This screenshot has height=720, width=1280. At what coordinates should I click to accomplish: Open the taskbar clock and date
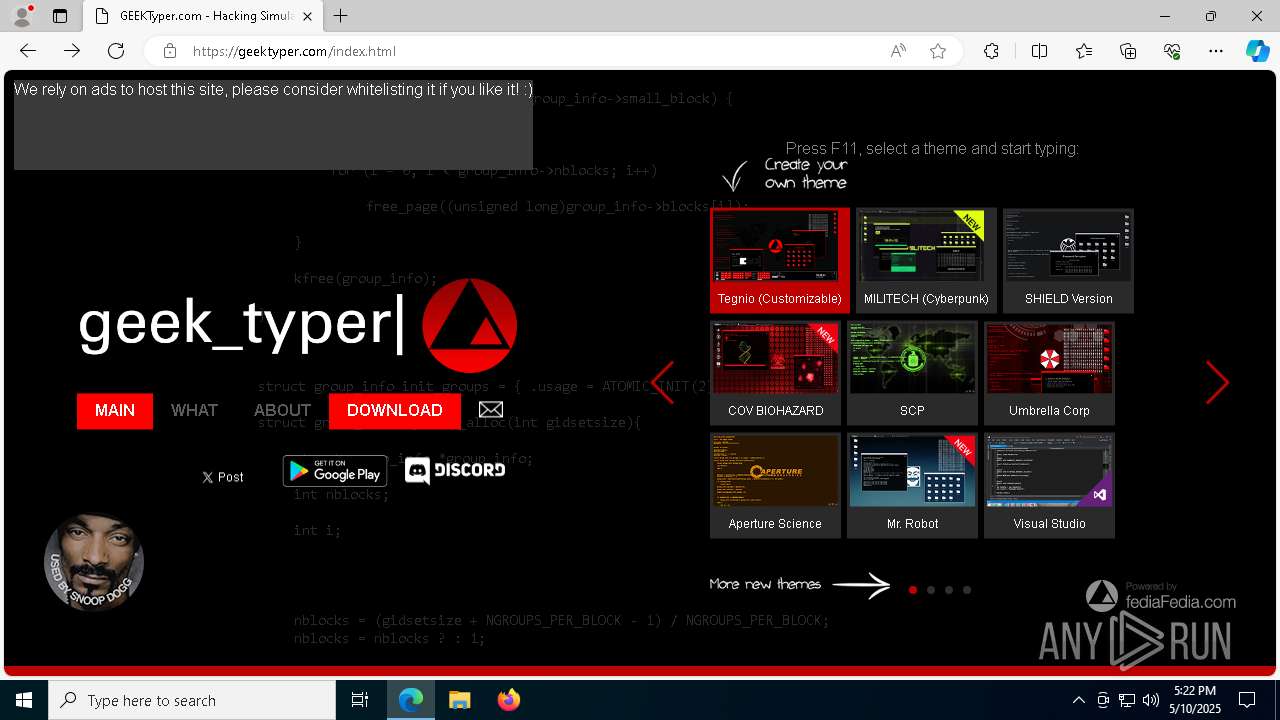pos(1195,700)
